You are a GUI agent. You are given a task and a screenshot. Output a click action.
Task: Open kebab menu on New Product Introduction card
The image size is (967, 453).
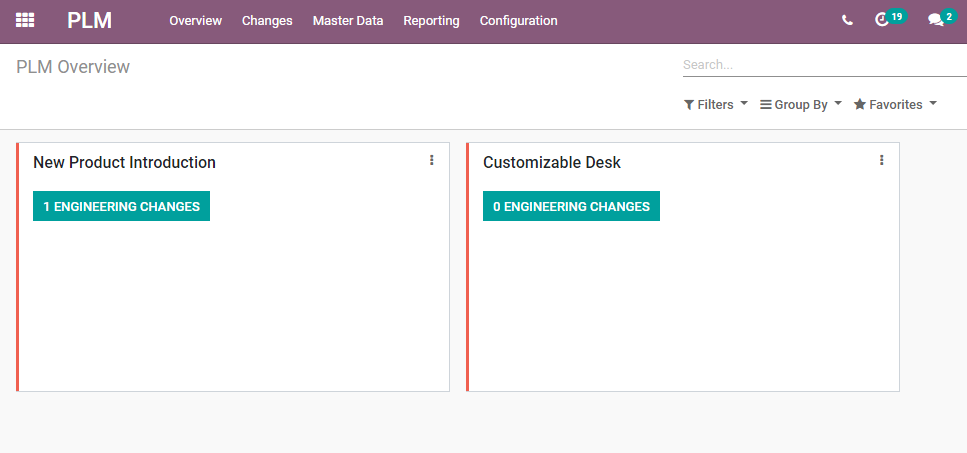coord(432,160)
